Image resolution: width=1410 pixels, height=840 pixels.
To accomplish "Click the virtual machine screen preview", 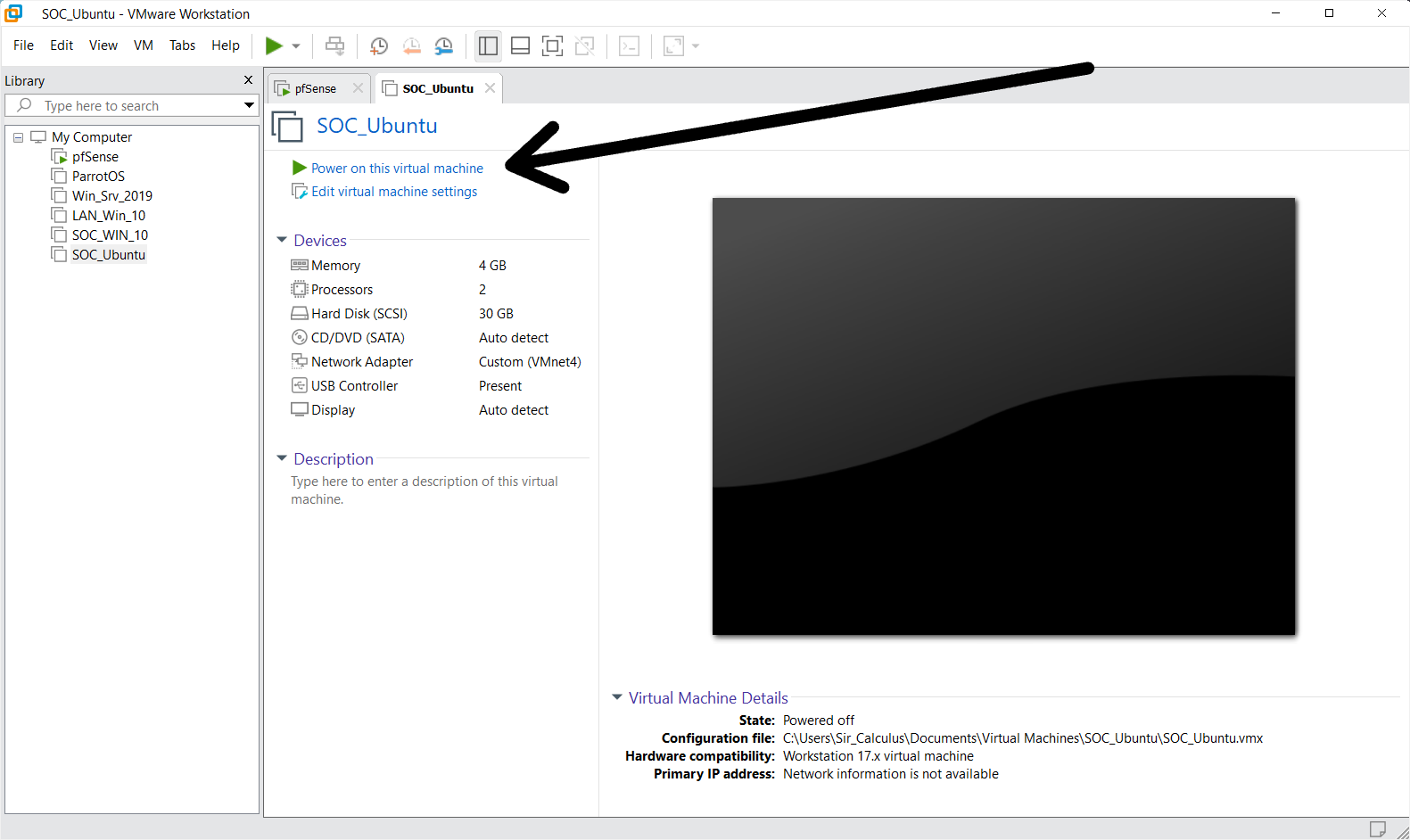I will point(1003,416).
